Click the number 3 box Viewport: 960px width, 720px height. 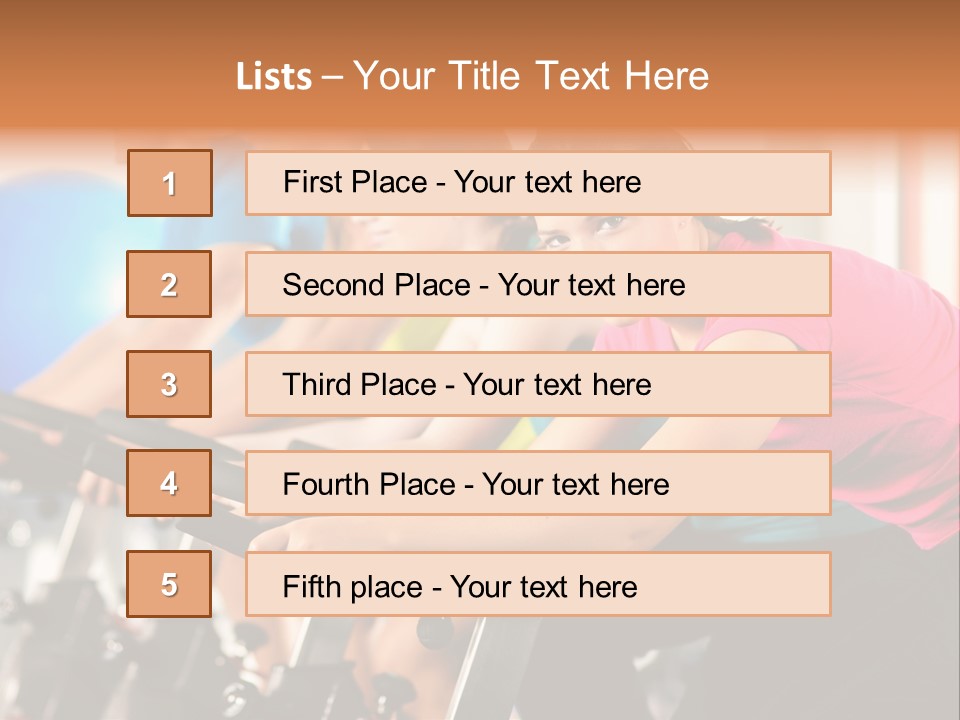coord(169,384)
